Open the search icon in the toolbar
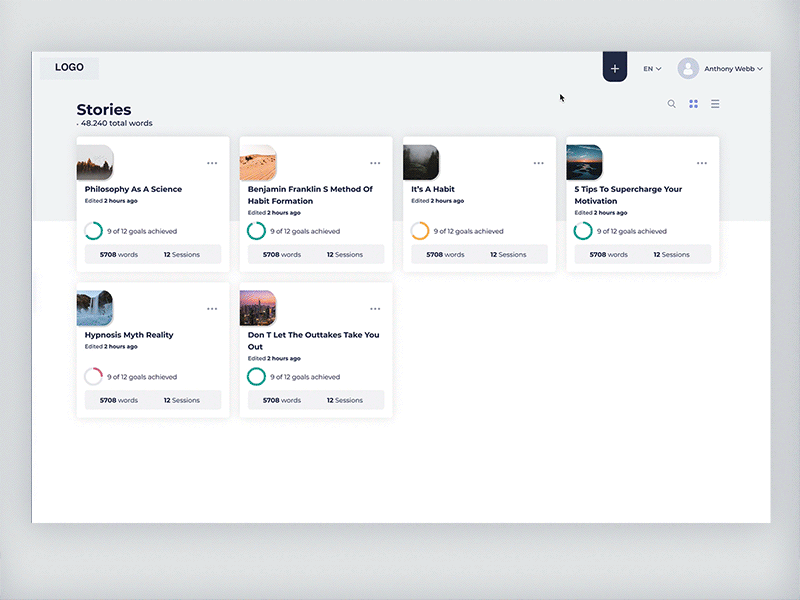This screenshot has height=600, width=800. (671, 103)
